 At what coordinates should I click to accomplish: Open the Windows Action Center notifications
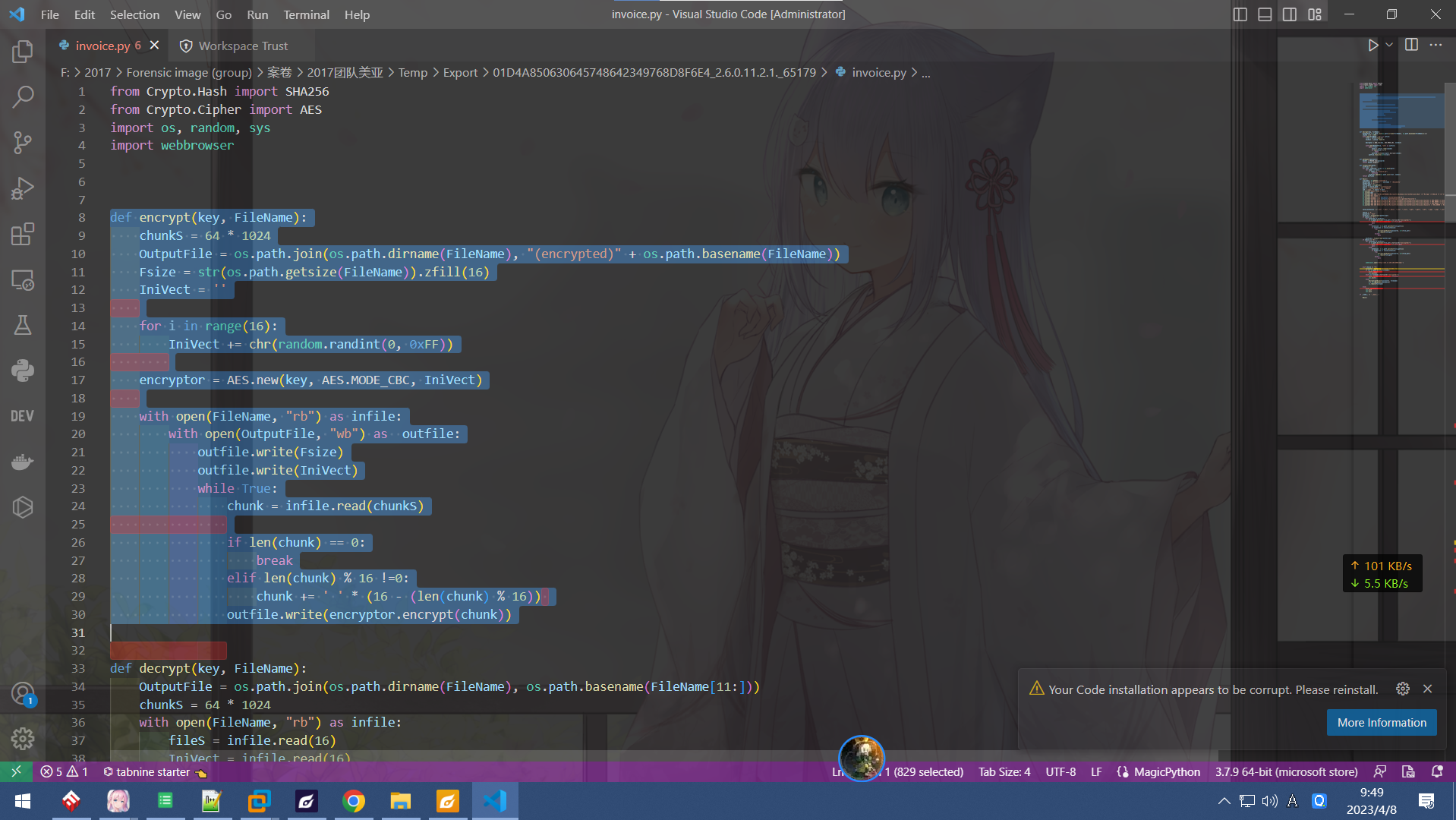[1426, 801]
